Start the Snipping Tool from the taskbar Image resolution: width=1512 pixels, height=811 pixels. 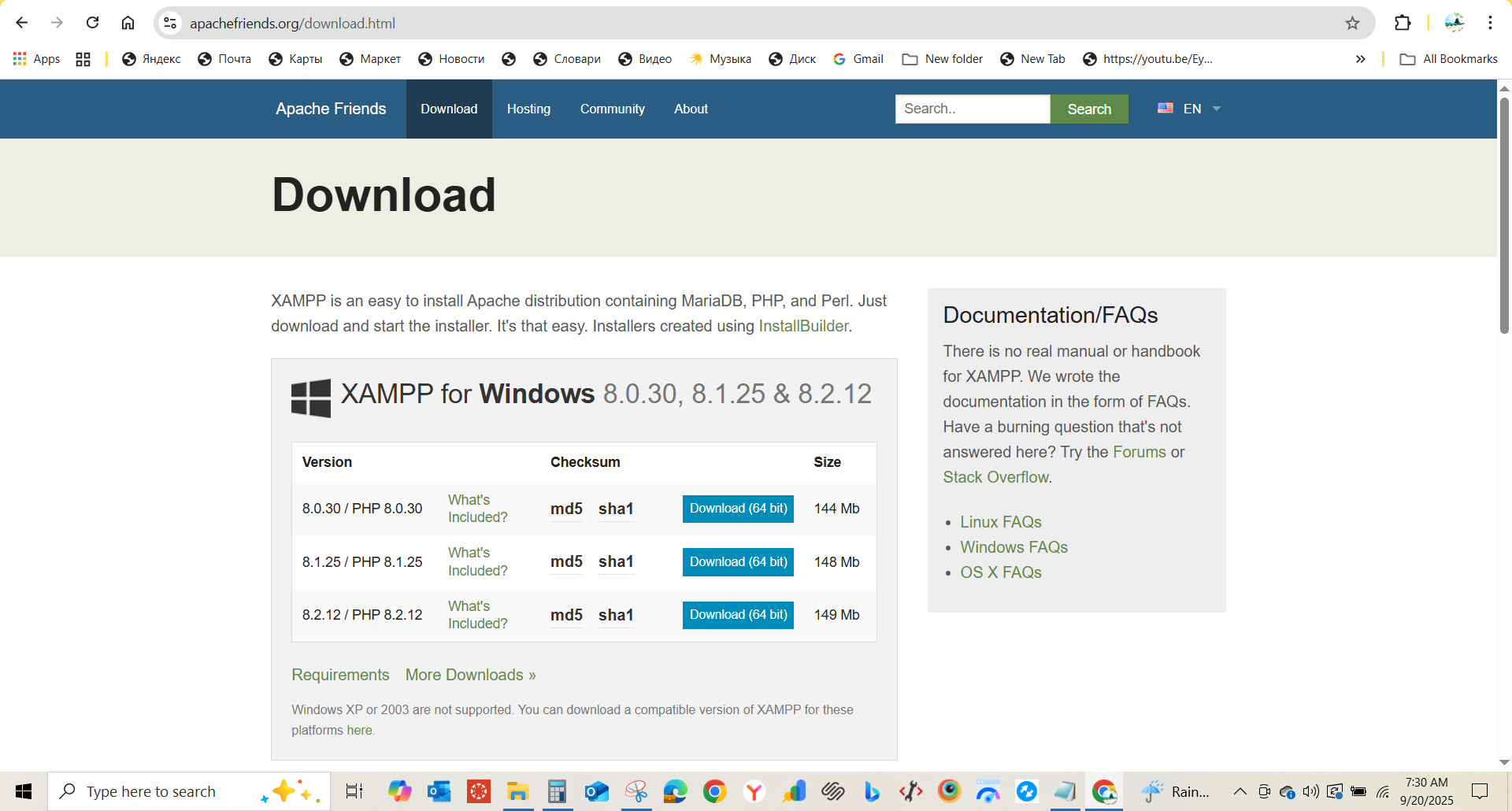coord(636,791)
